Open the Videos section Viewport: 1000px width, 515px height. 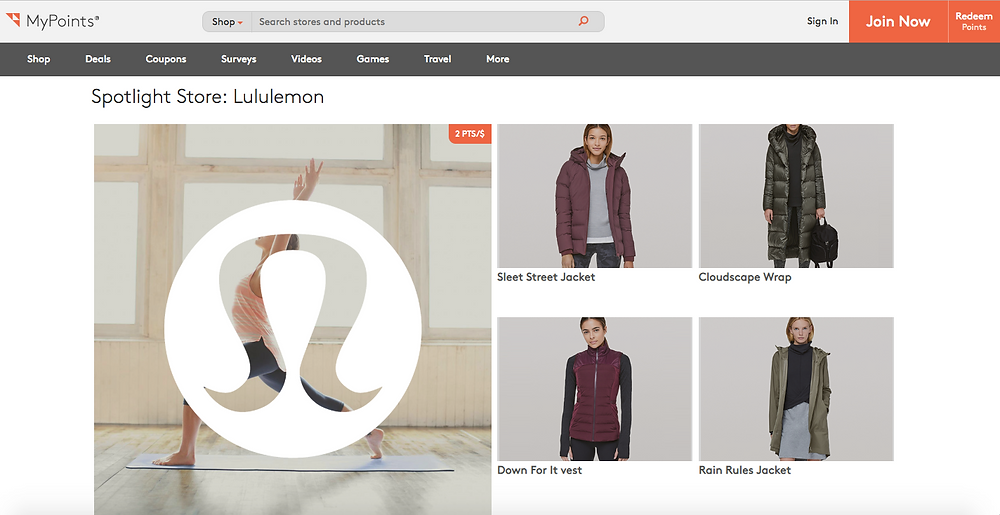[x=306, y=59]
